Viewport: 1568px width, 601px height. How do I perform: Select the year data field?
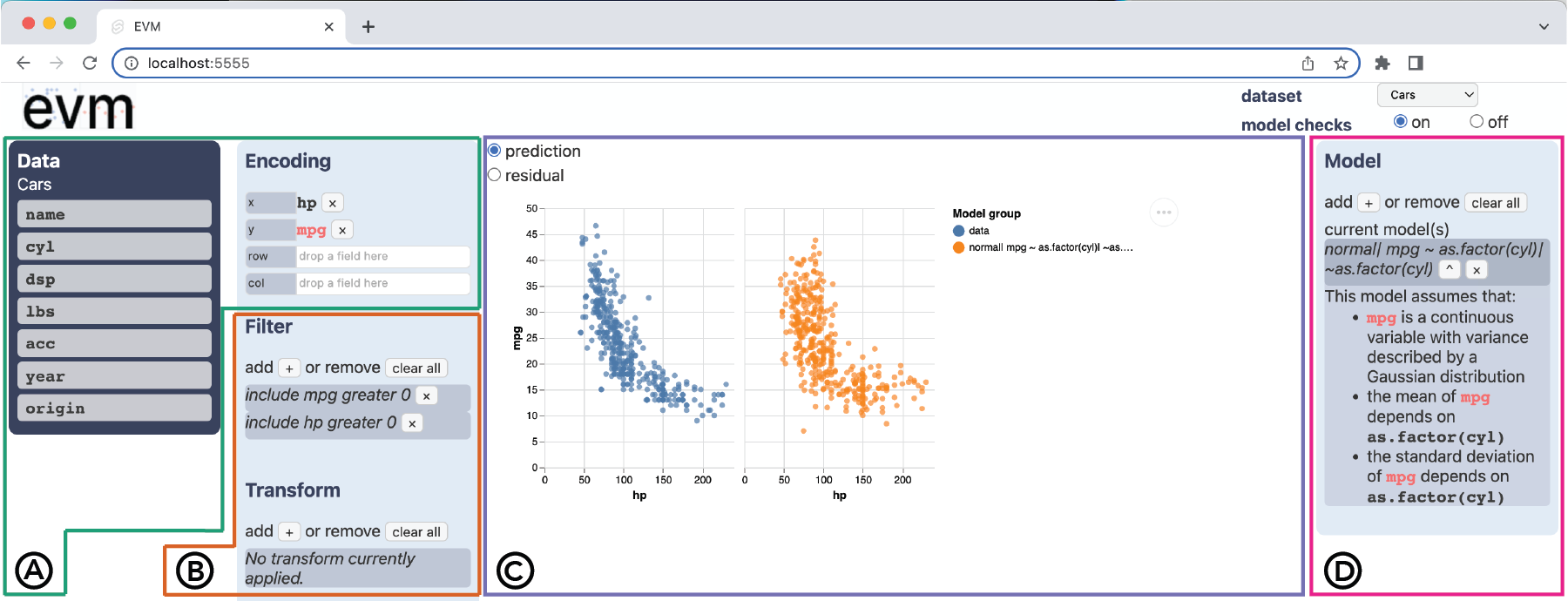click(x=114, y=376)
